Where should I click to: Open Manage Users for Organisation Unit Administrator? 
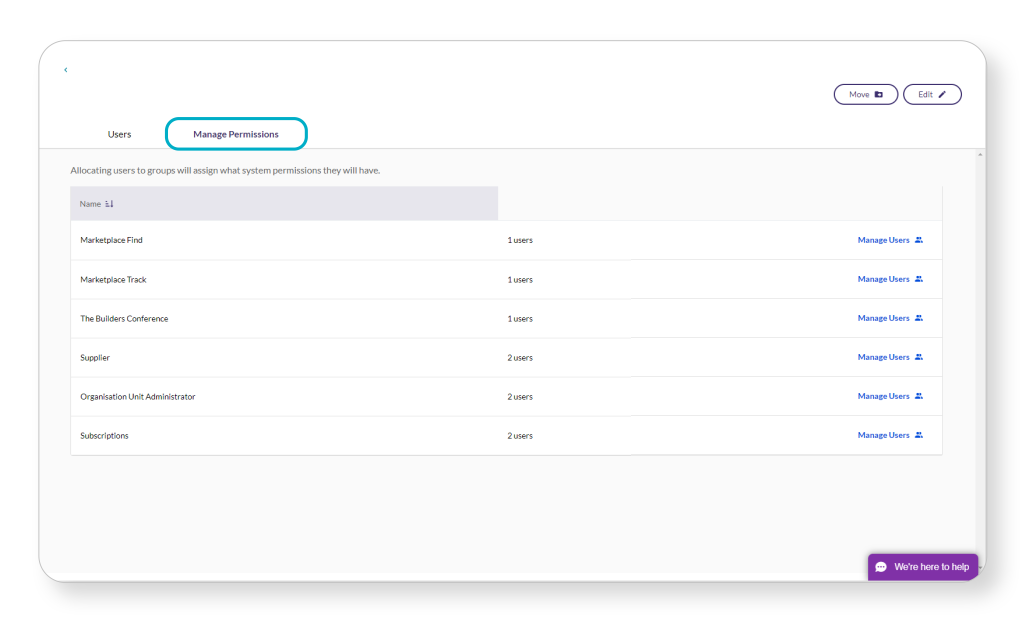pos(885,396)
